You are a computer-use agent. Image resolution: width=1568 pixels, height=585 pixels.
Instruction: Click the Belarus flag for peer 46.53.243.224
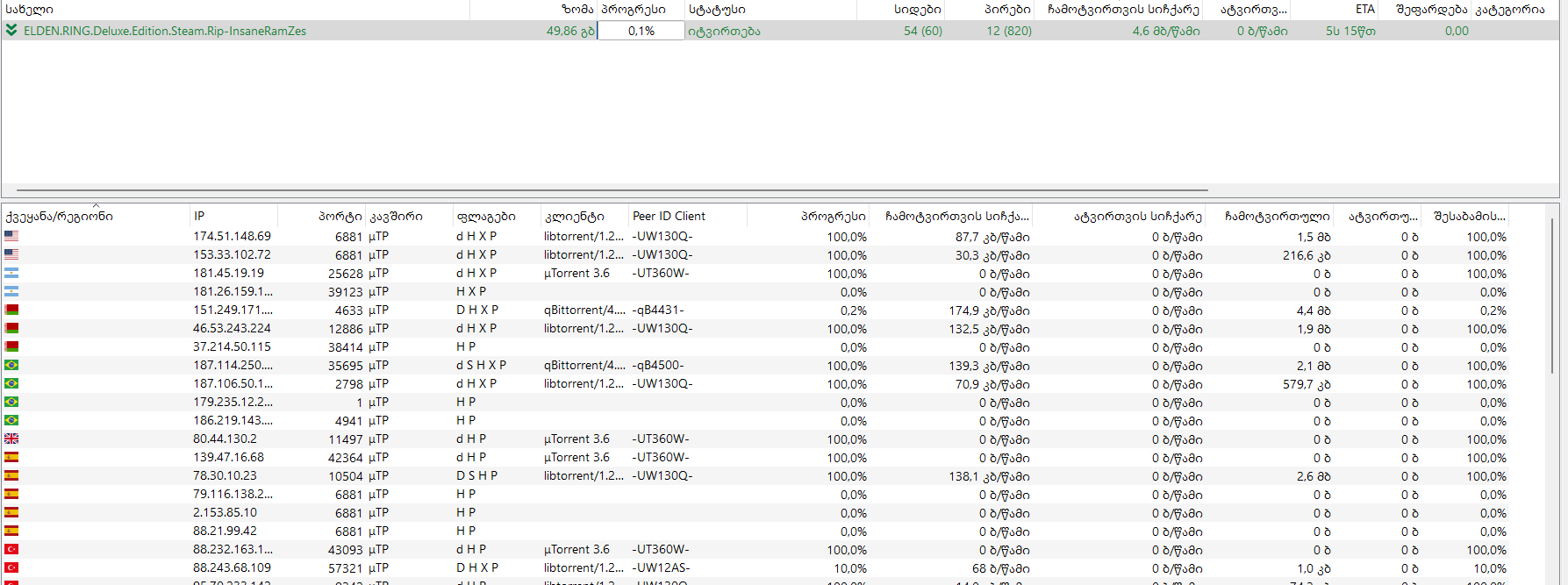point(11,328)
